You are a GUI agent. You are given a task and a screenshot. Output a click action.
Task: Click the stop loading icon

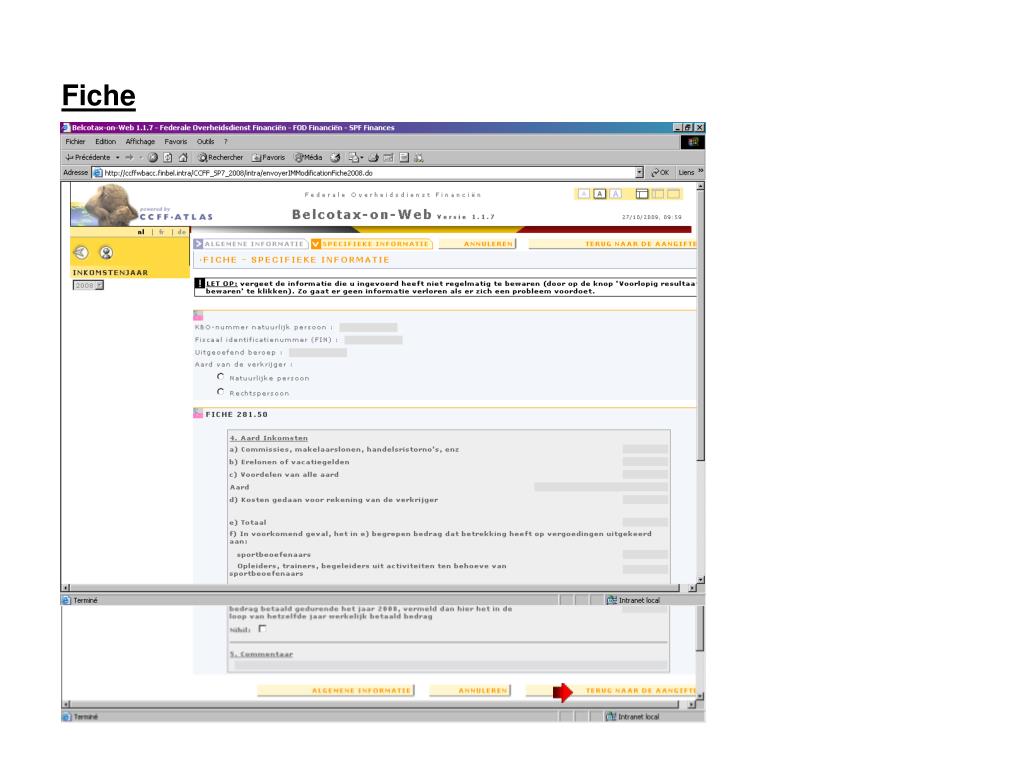click(x=153, y=157)
